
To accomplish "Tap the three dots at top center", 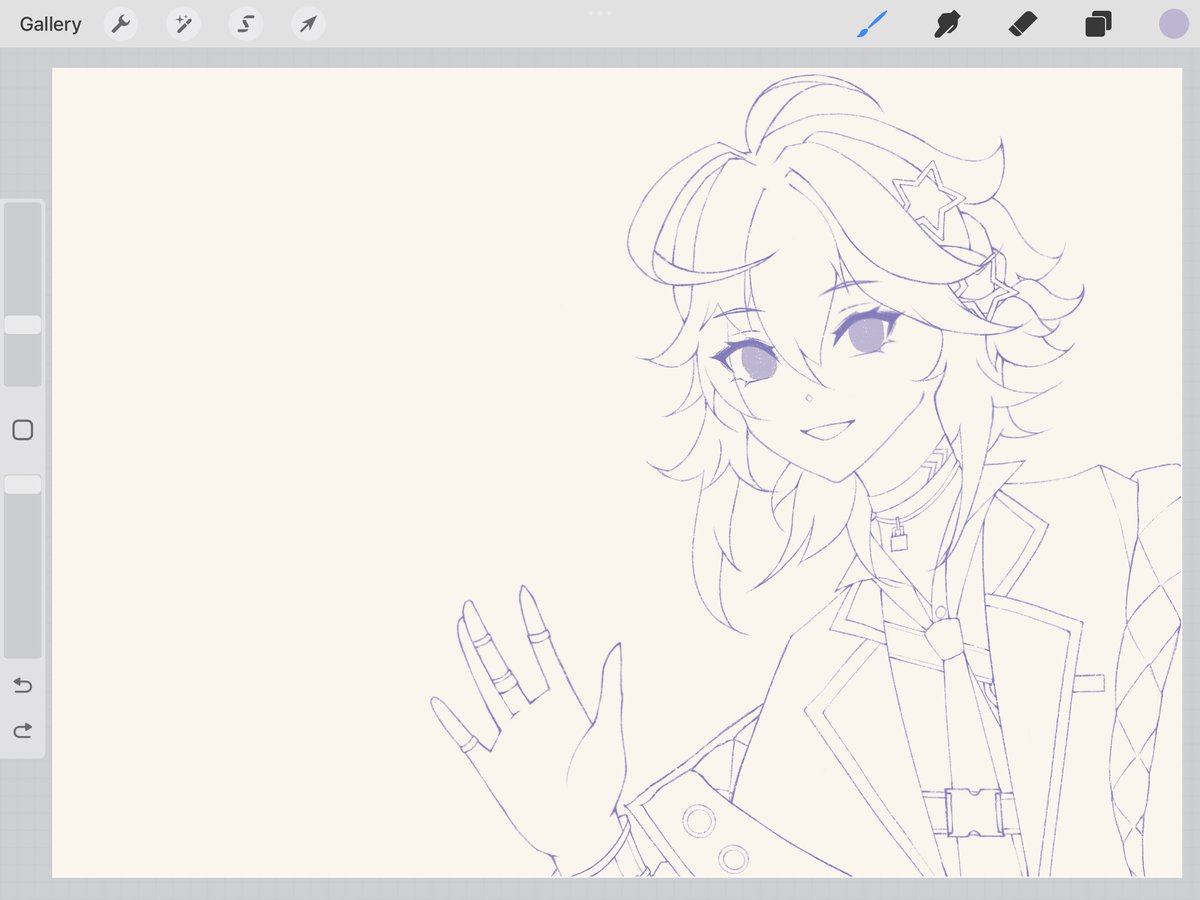I will click(600, 13).
